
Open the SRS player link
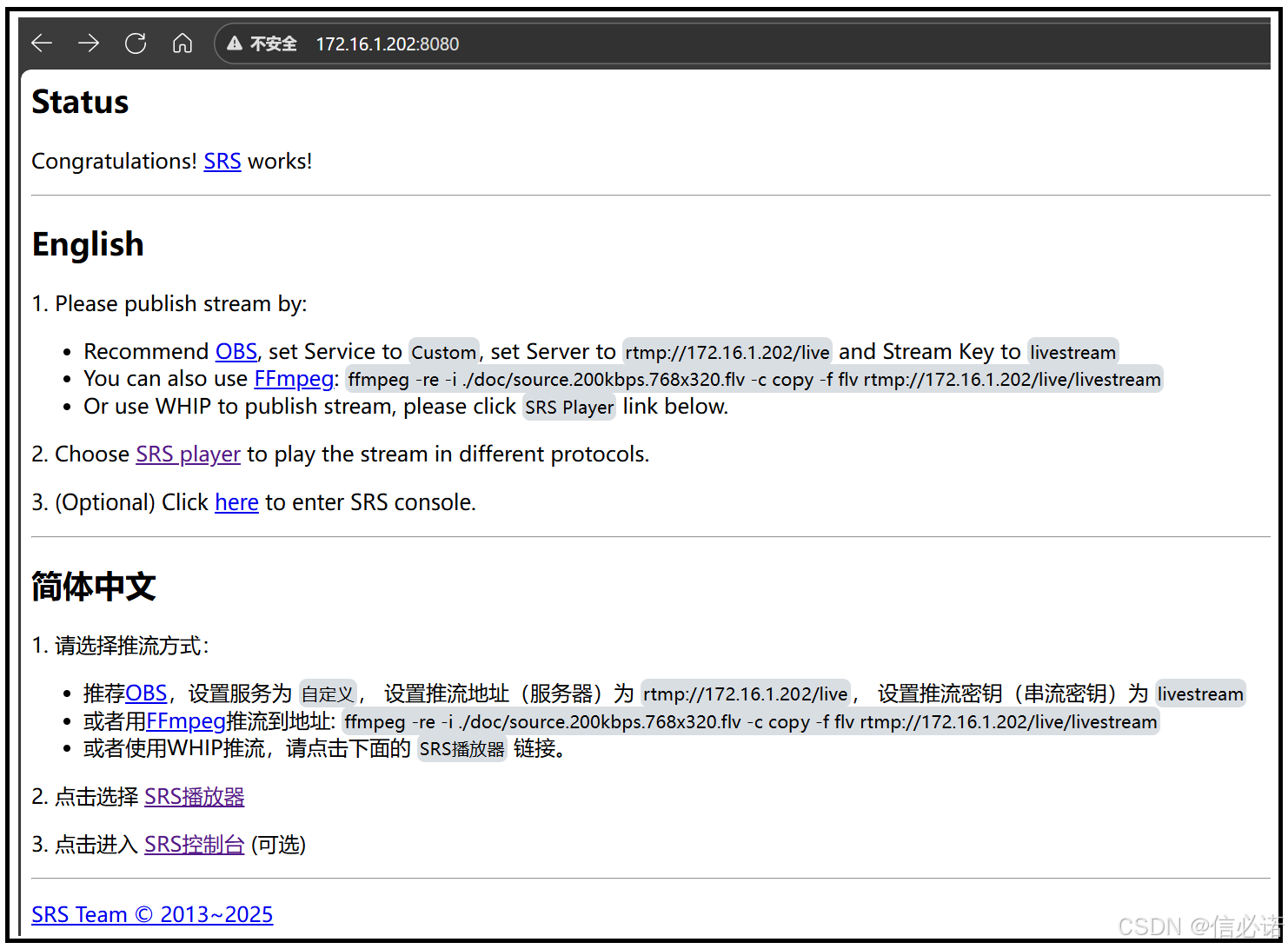189,455
